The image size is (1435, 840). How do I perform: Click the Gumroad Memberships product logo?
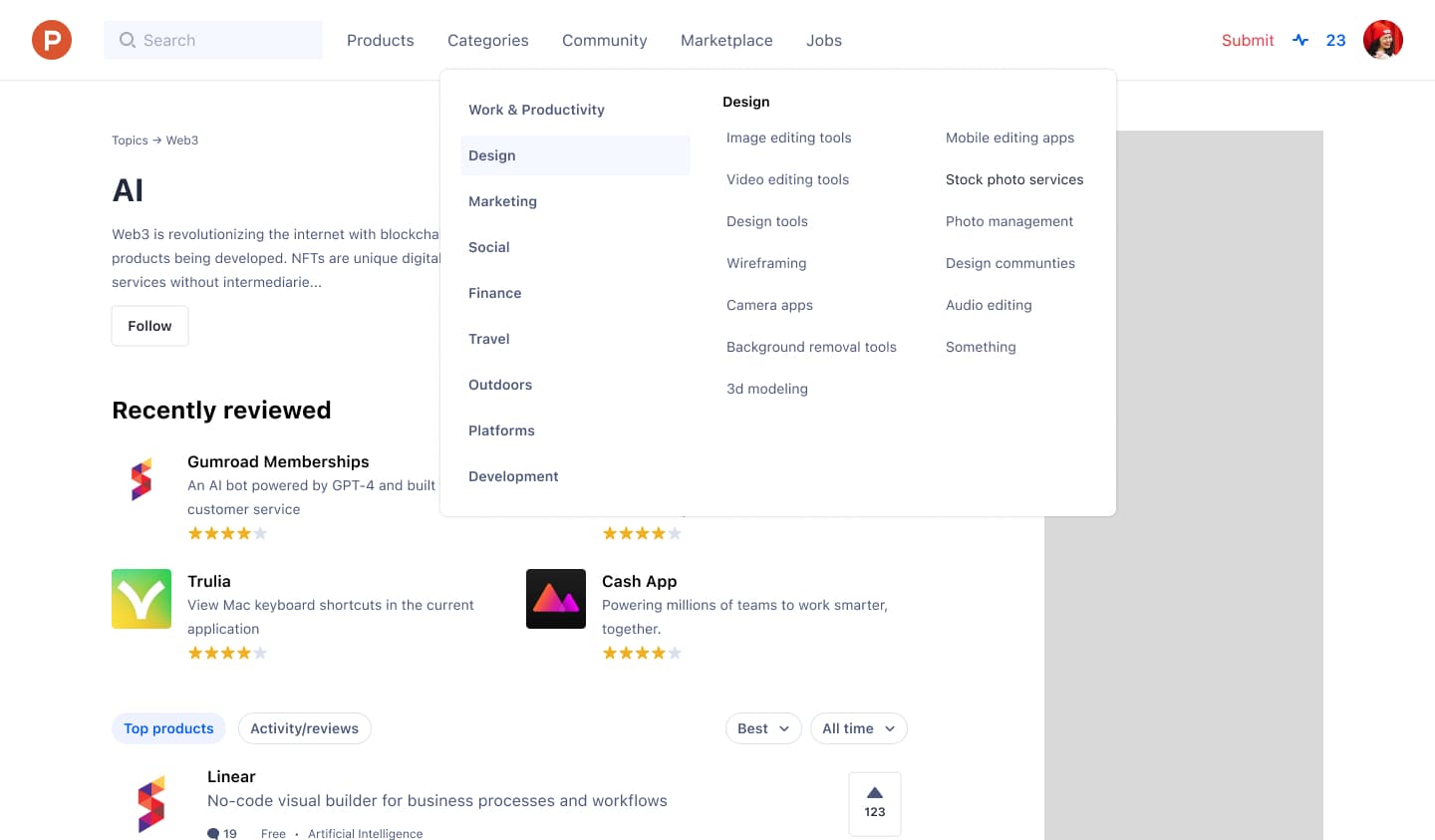(142, 479)
